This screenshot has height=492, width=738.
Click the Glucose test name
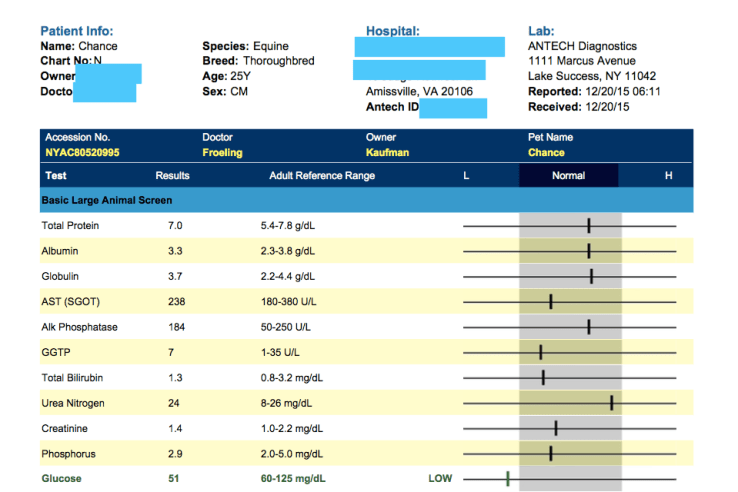(x=61, y=479)
